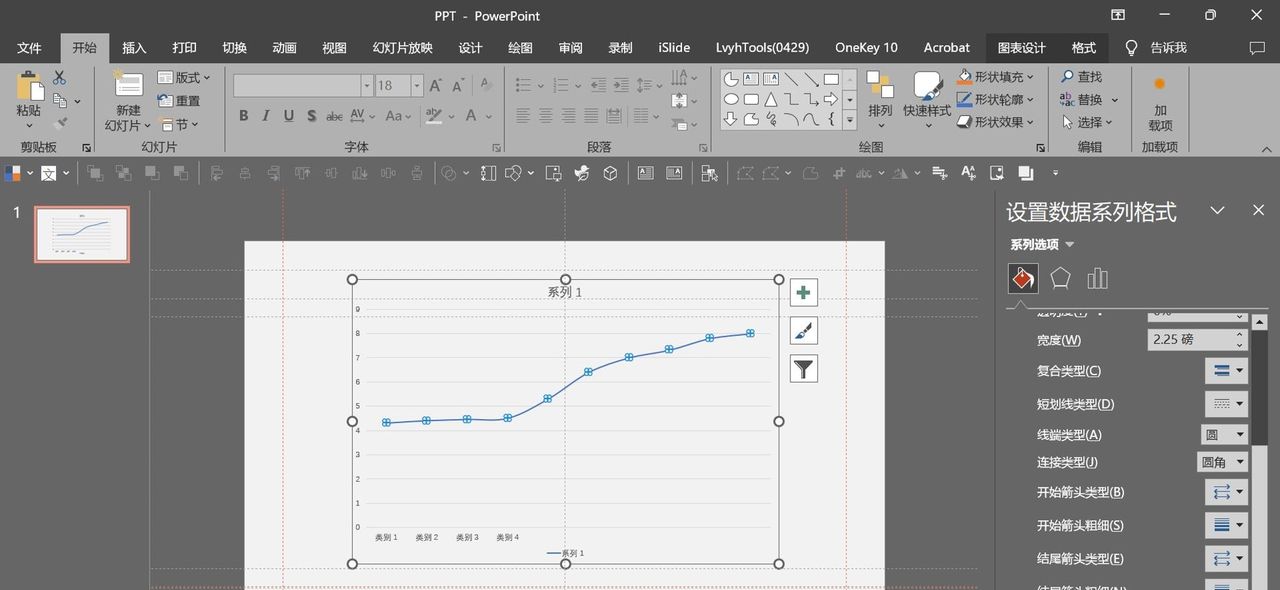This screenshot has height=590, width=1280.
Task: Toggle Bold formatting
Action: (243, 116)
